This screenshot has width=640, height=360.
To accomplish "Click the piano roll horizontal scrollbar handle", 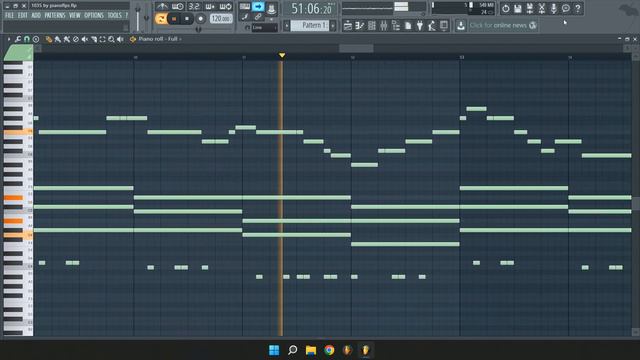I will pos(356,49).
